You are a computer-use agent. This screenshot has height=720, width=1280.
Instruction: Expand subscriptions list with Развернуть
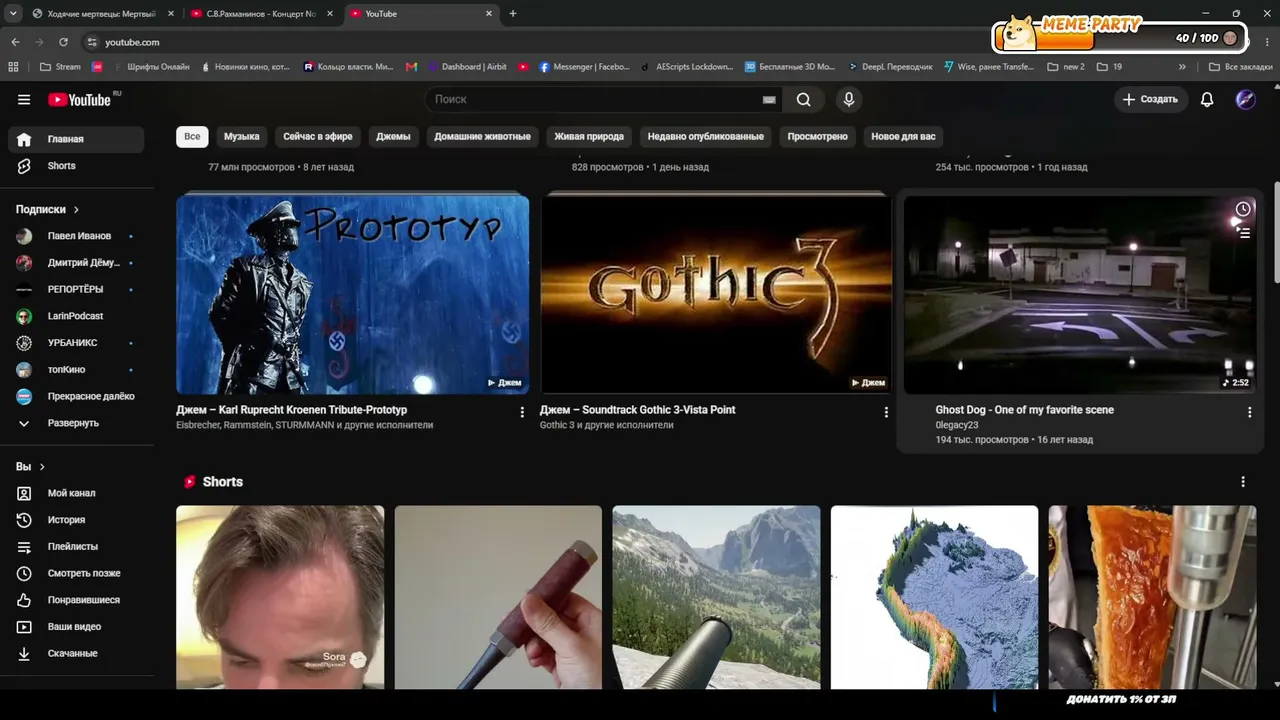tap(76, 423)
